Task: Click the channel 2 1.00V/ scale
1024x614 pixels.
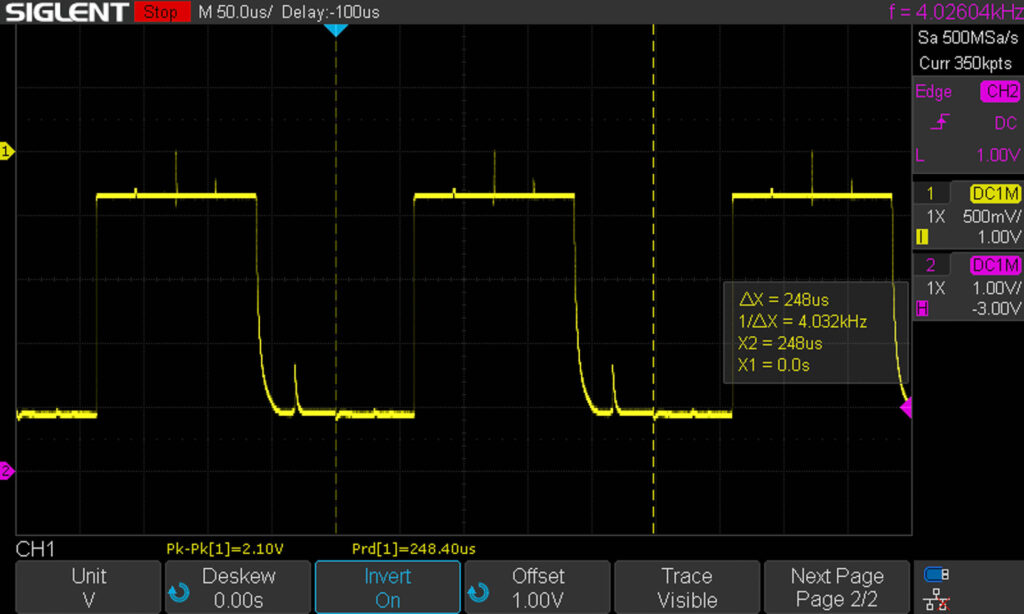Action: pos(996,288)
